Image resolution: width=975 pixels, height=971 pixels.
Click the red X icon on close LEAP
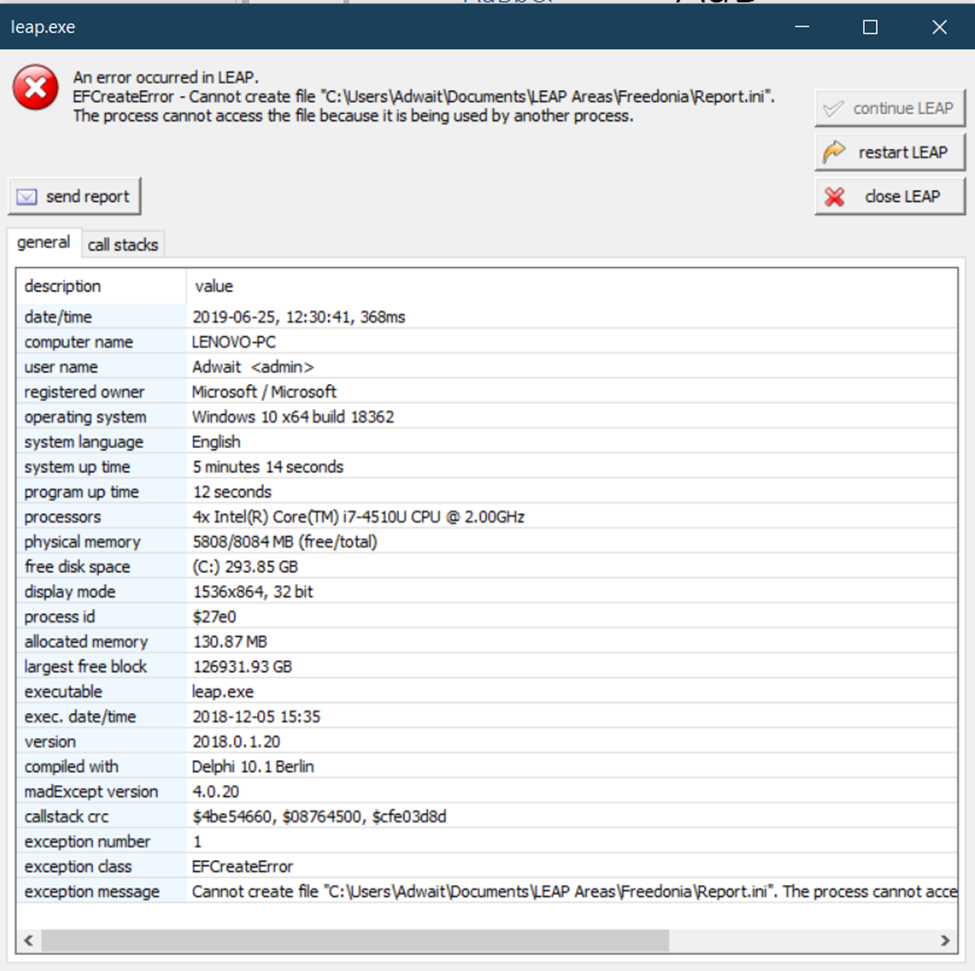tap(834, 197)
